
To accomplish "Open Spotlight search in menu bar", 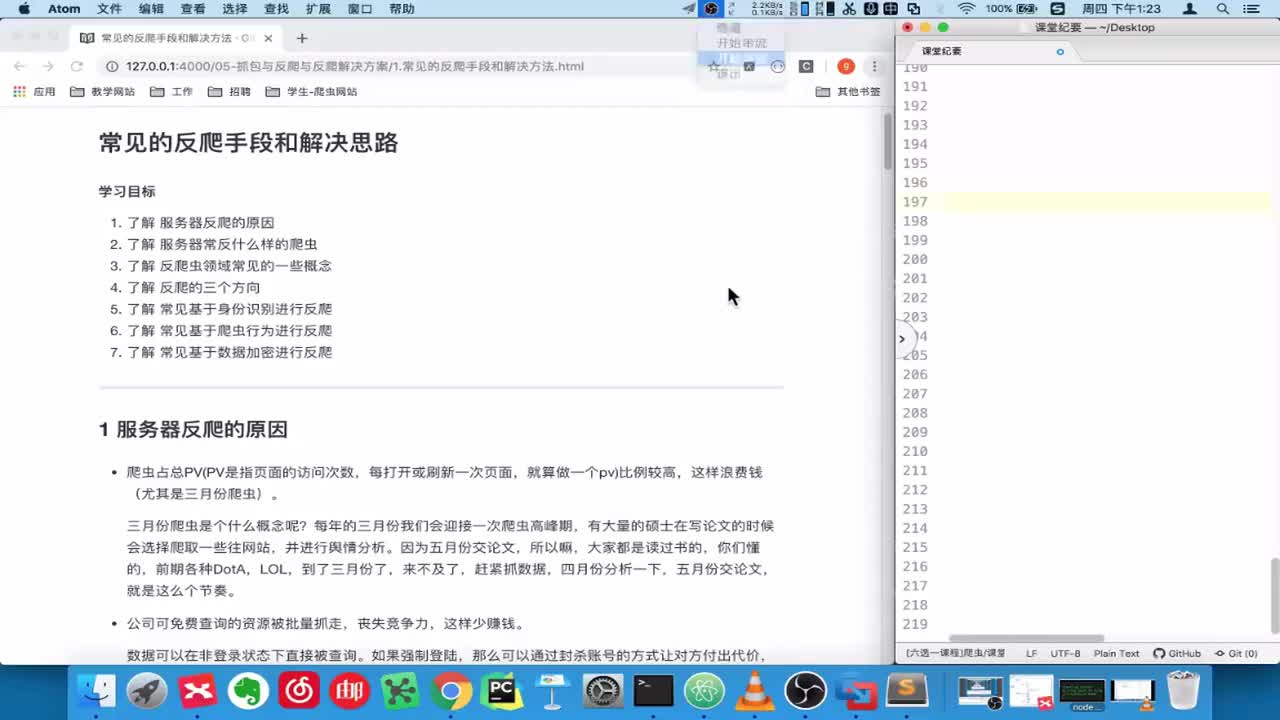I will point(1223,9).
